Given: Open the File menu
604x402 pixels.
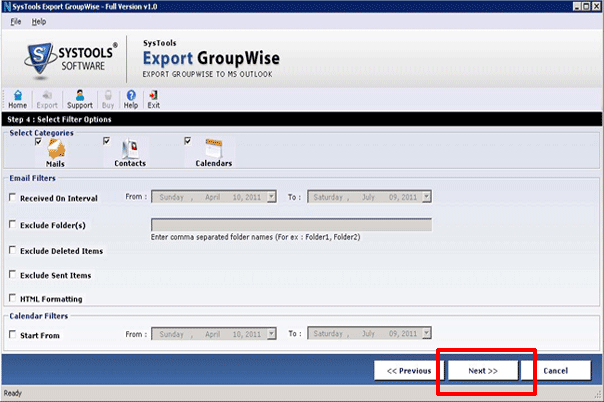Looking at the screenshot, I should pos(16,21).
